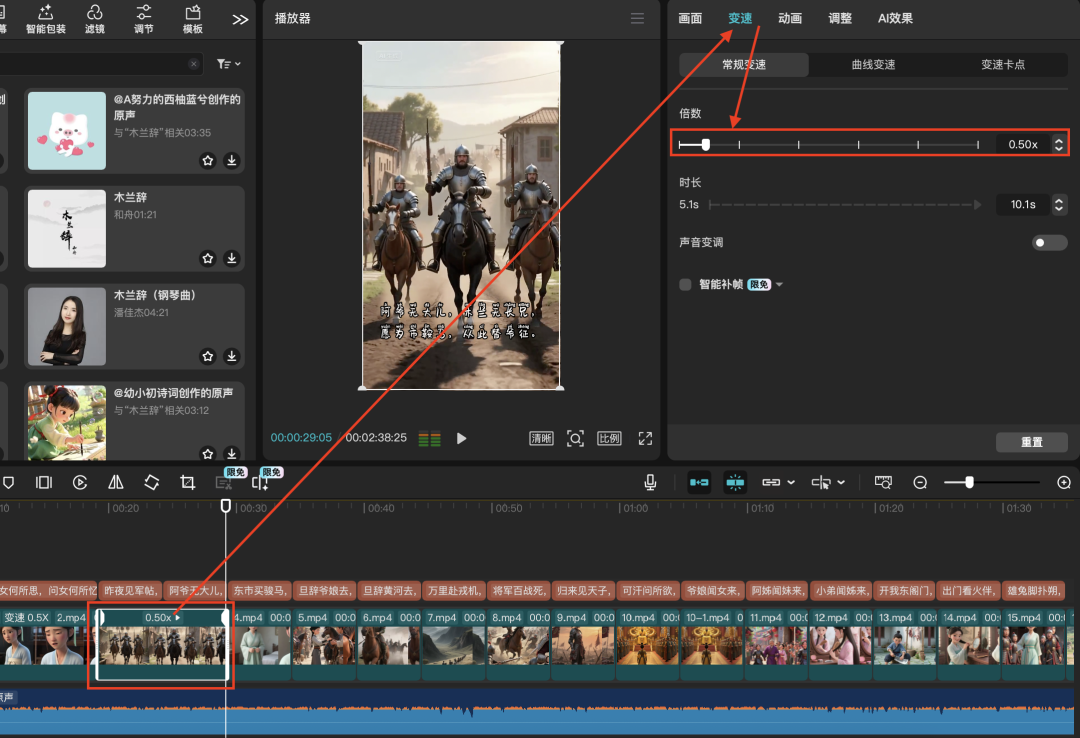Toggle the 声音变调 switch

[1049, 243]
